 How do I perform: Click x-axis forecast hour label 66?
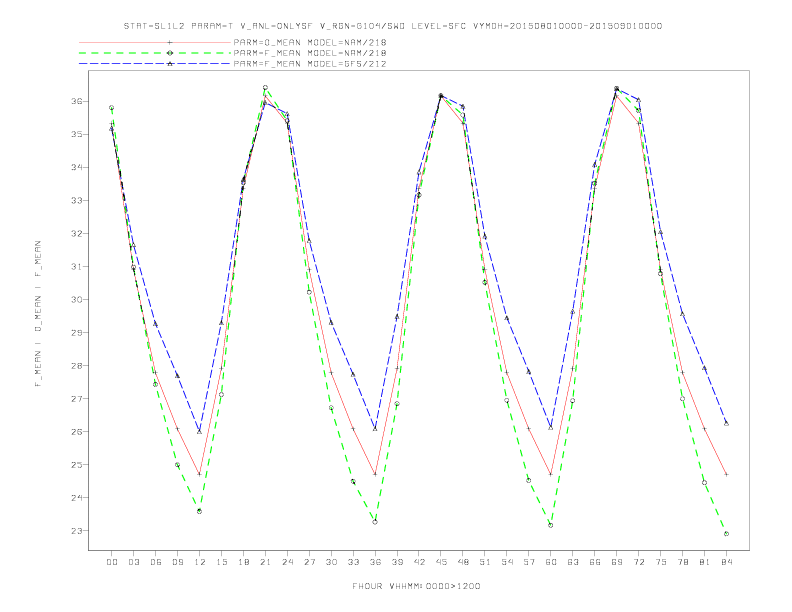point(595,562)
